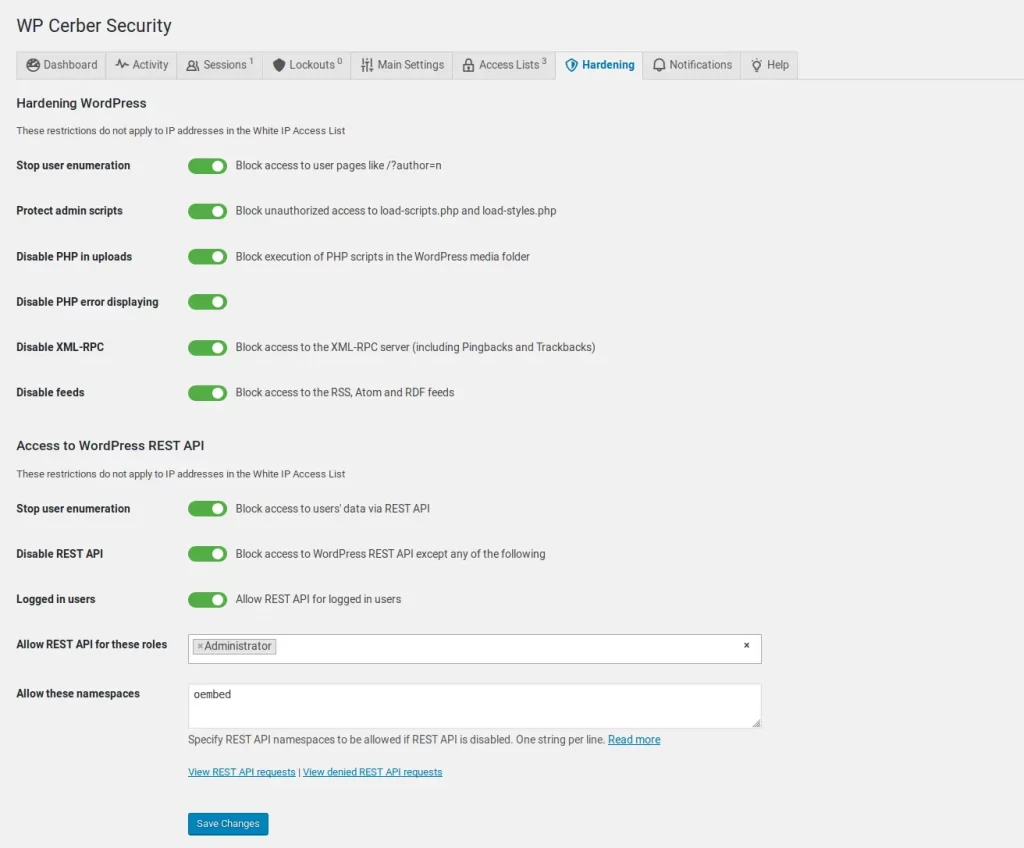1024x848 pixels.
Task: Click the Help lightbulb icon
Action: point(757,65)
